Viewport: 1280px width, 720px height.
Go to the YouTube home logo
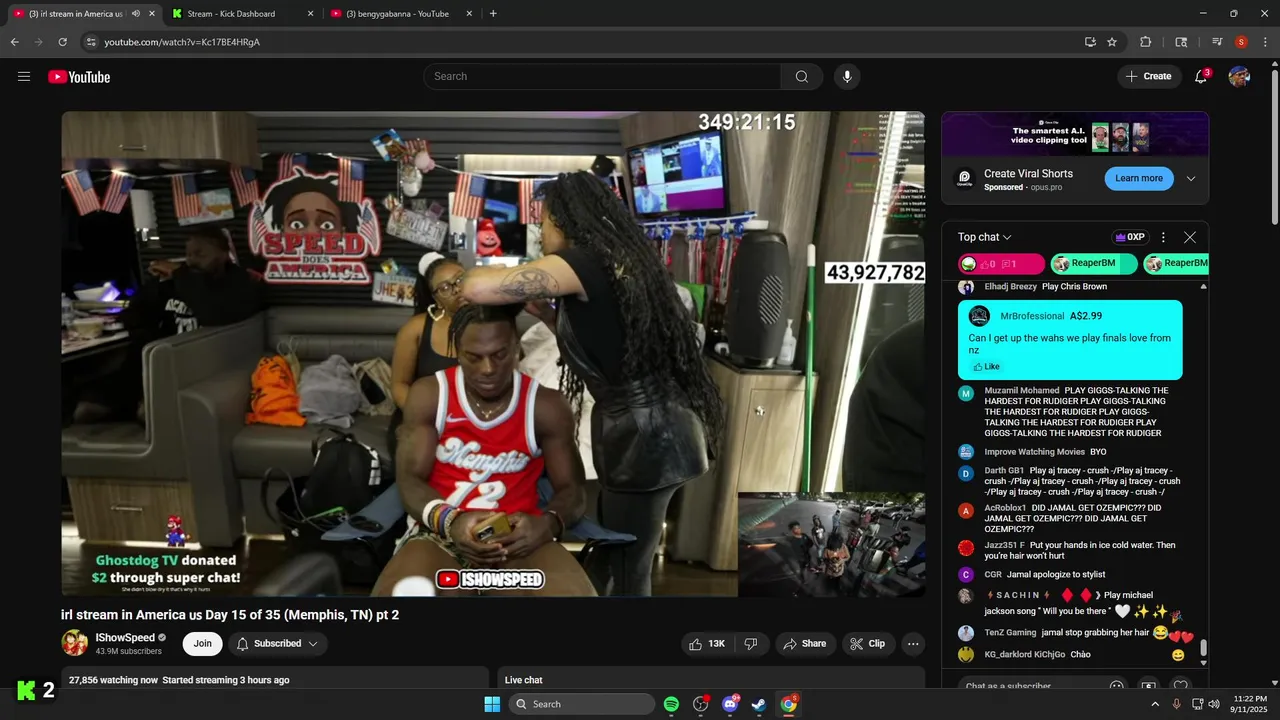pos(79,77)
